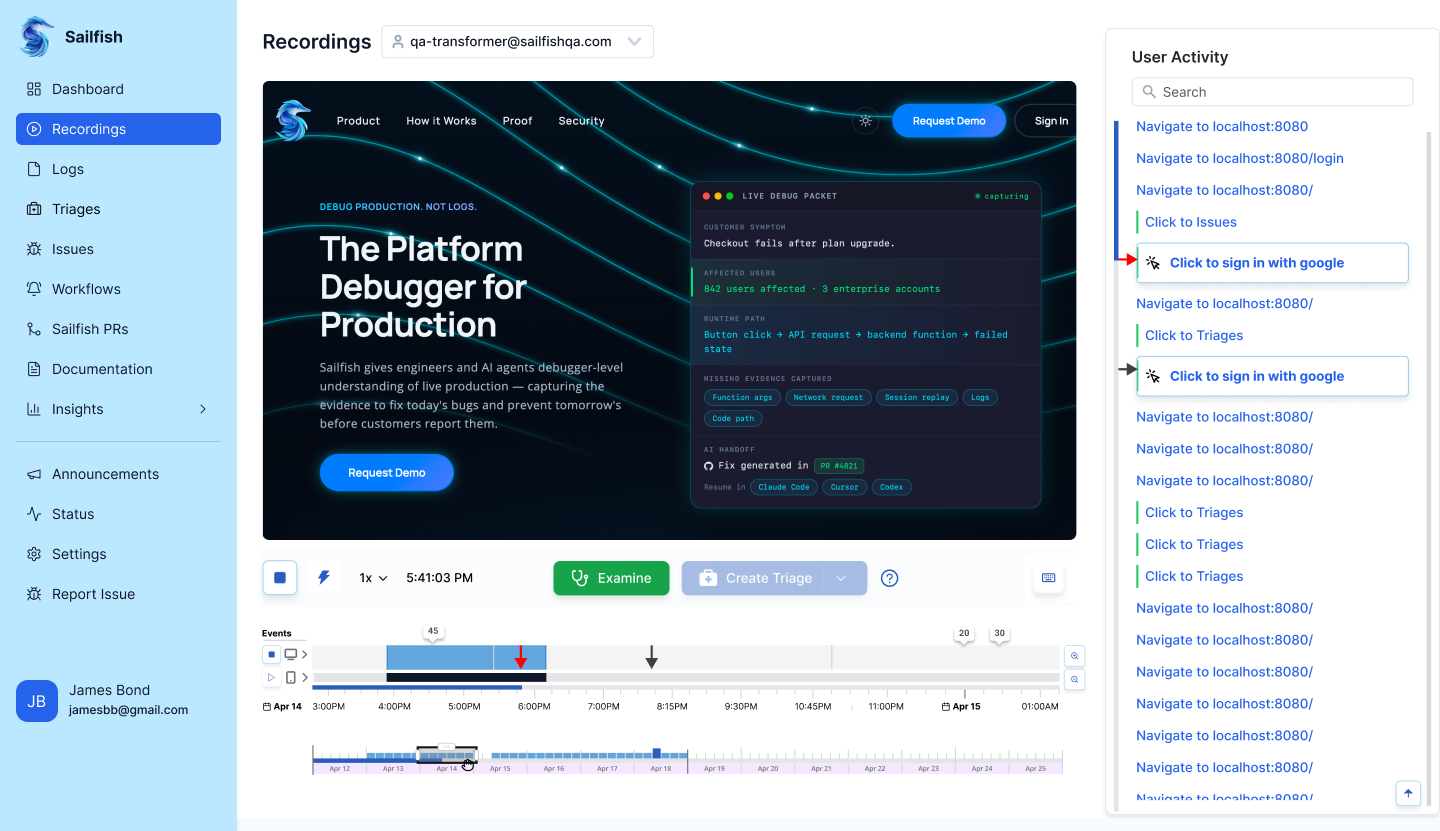Click the Apr 15 calendar icon on the timeline

click(x=947, y=707)
